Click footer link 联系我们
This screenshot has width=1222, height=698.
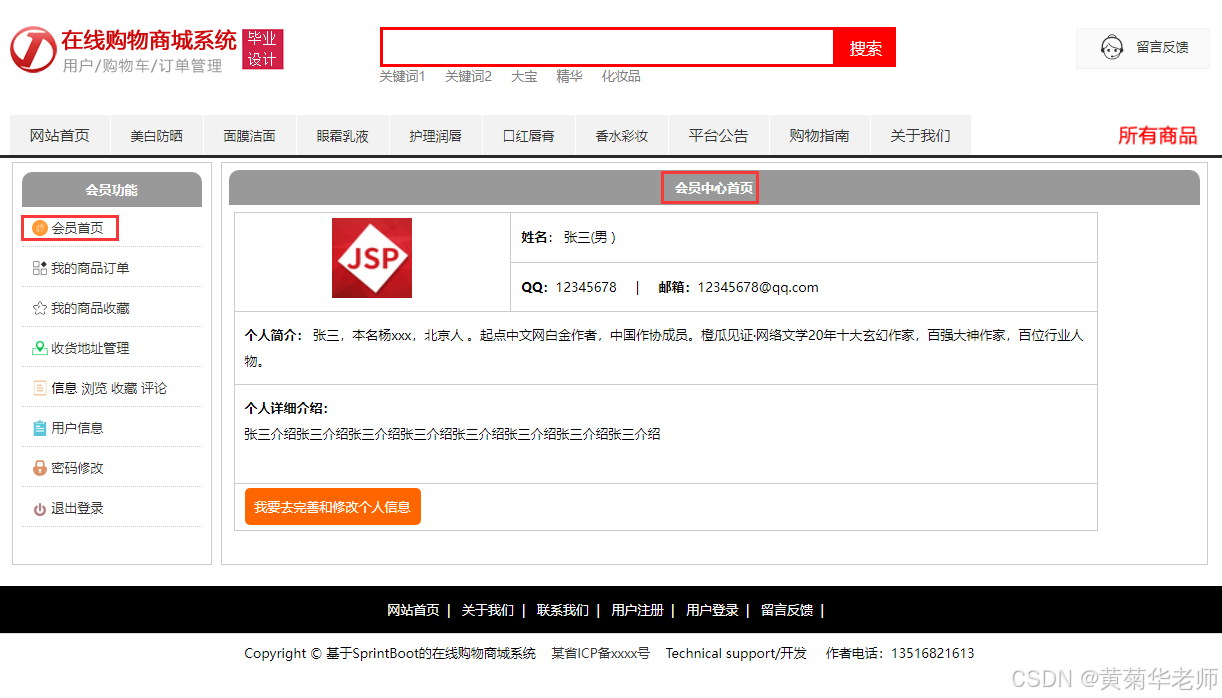pyautogui.click(x=563, y=610)
